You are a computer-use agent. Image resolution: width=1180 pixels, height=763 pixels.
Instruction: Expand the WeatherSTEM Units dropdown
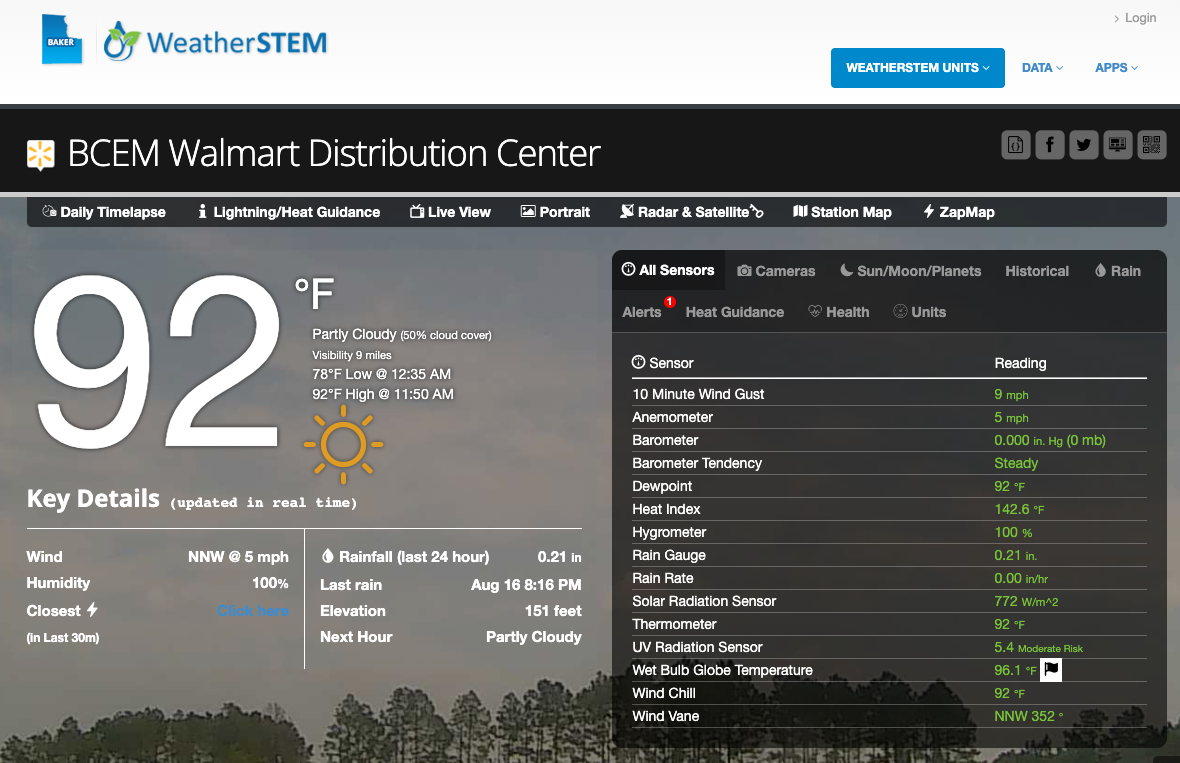(x=917, y=68)
